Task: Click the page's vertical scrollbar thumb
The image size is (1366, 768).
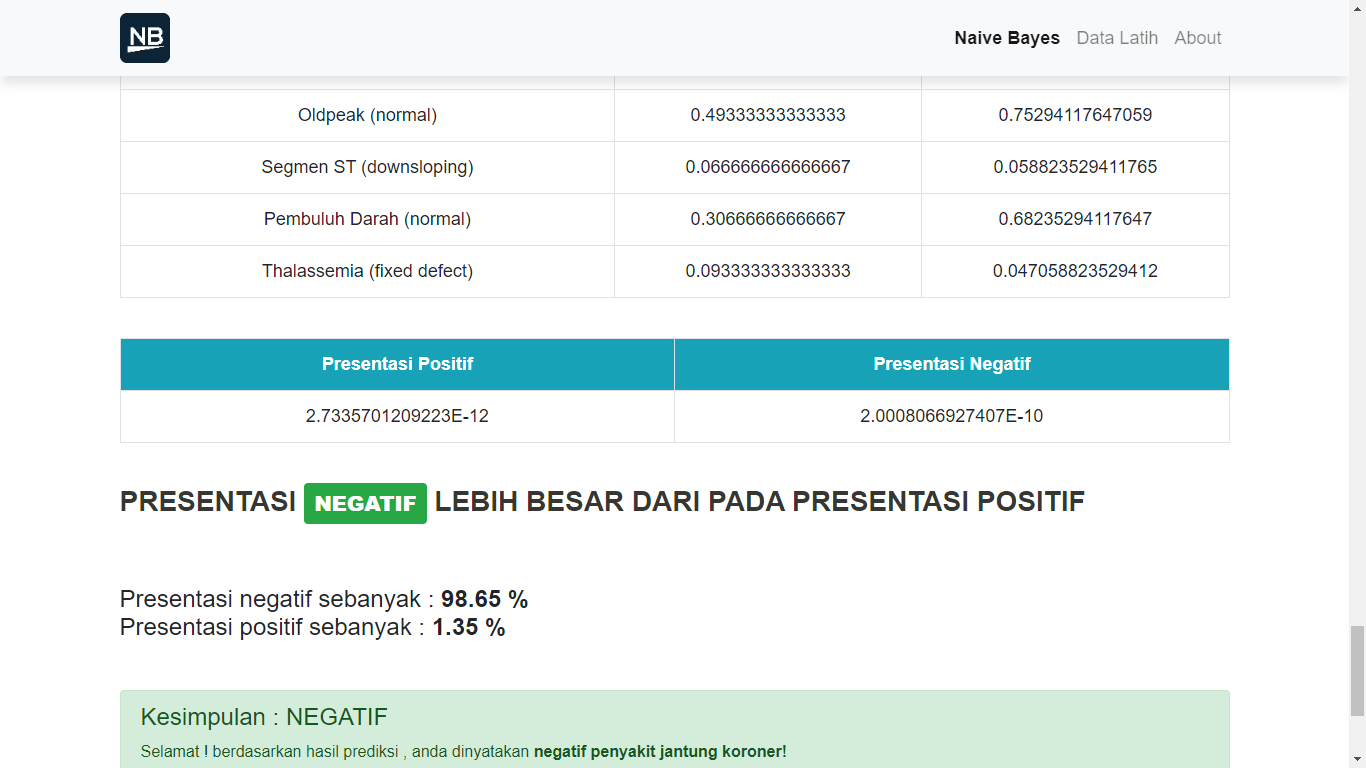Action: (1357, 670)
